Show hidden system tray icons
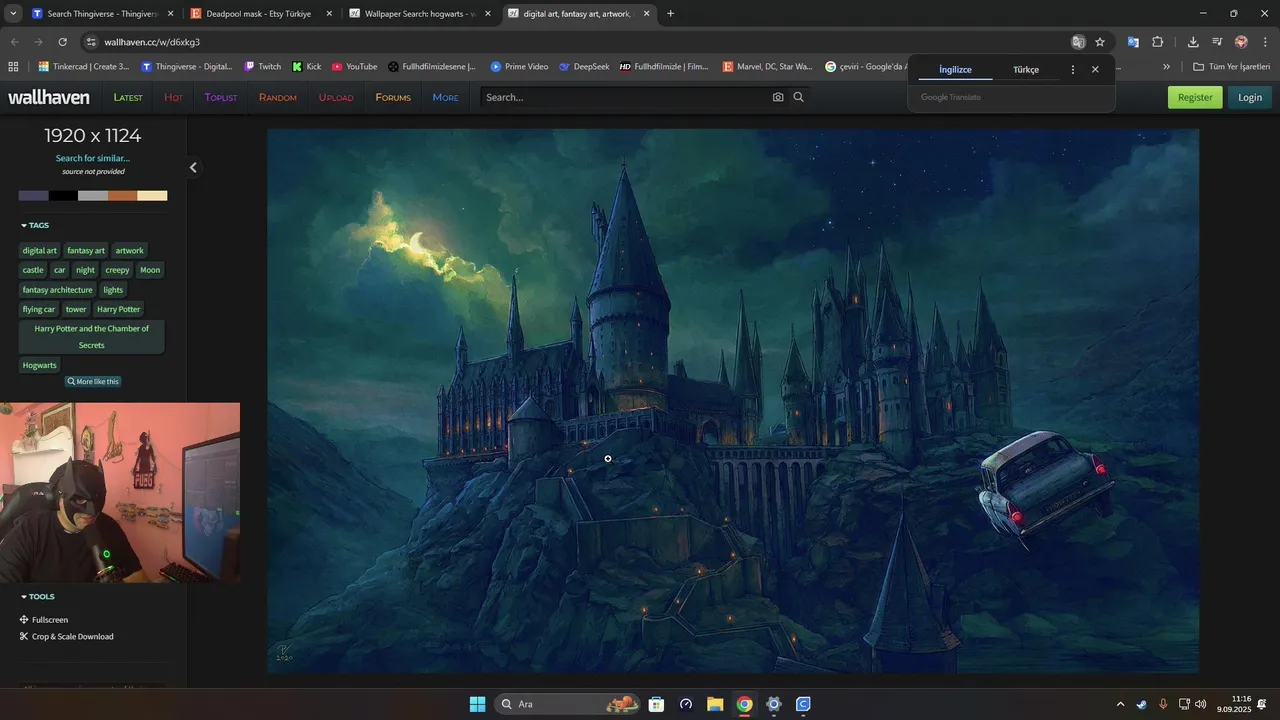Image resolution: width=1280 pixels, height=720 pixels. 1120,704
